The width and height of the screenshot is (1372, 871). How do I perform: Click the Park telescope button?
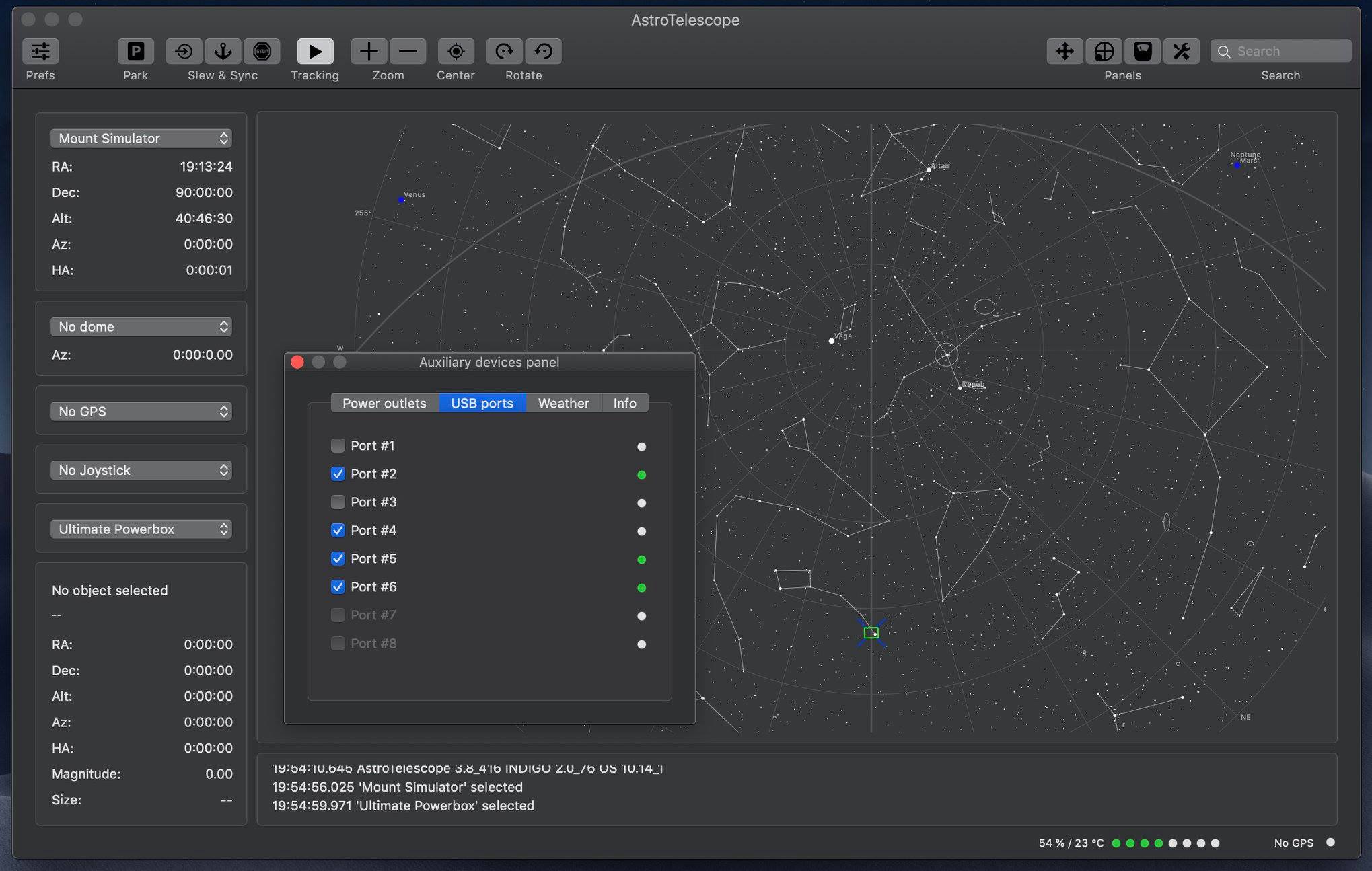[135, 51]
